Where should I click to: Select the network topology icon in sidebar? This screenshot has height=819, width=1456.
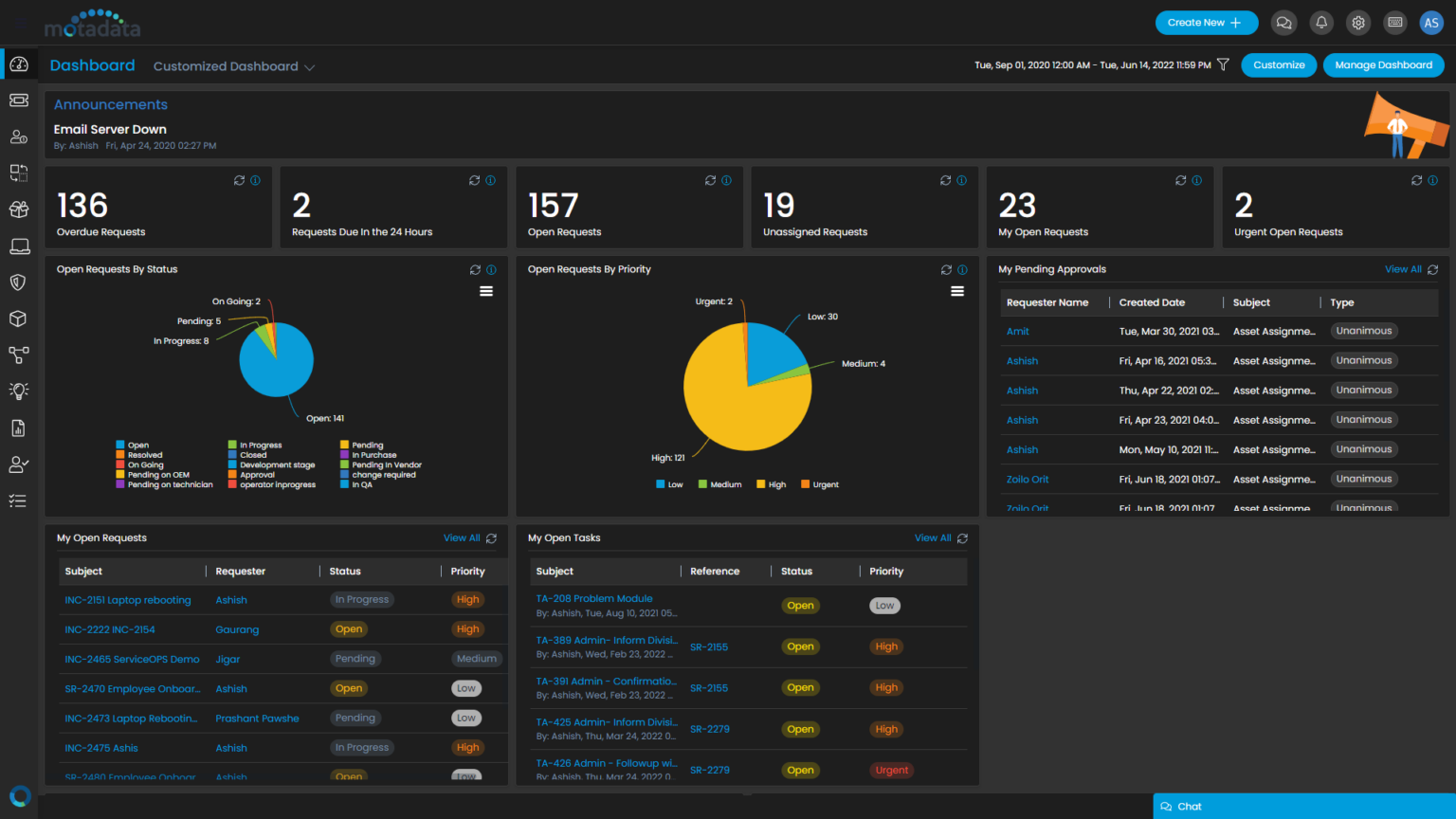tap(19, 355)
